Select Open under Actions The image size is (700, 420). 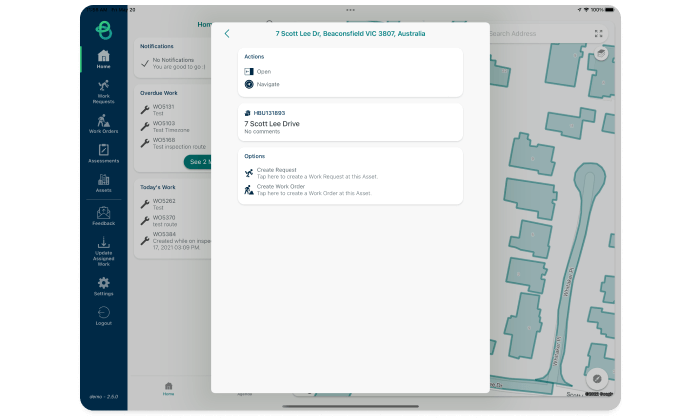(x=264, y=72)
